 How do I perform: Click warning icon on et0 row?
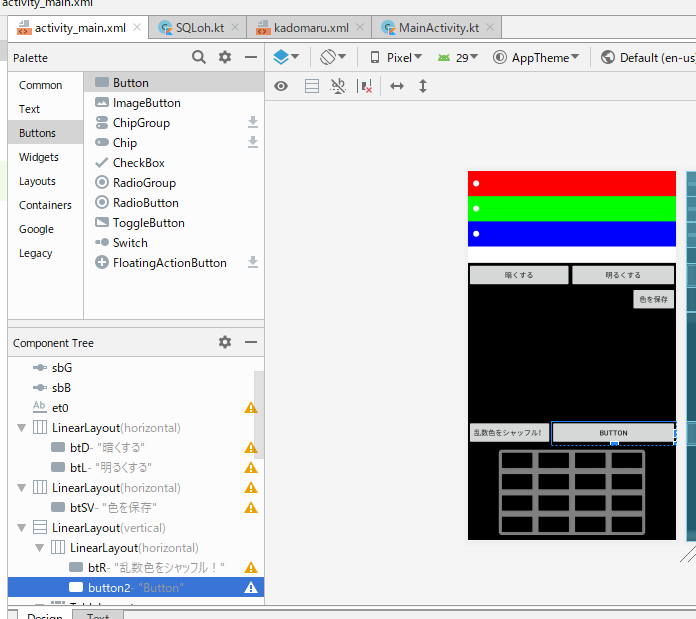(x=251, y=407)
